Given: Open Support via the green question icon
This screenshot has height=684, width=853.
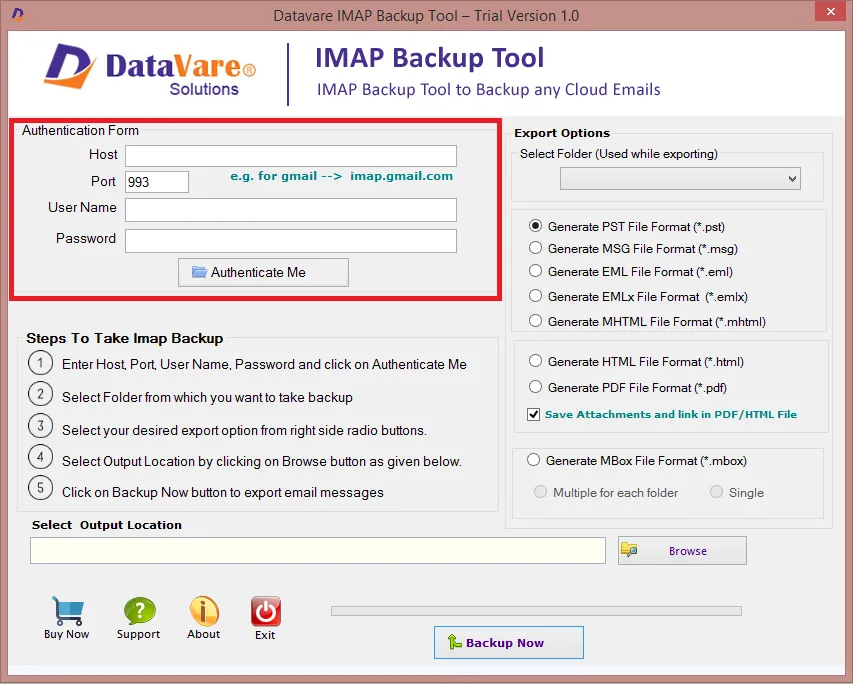Looking at the screenshot, I should pyautogui.click(x=139, y=611).
